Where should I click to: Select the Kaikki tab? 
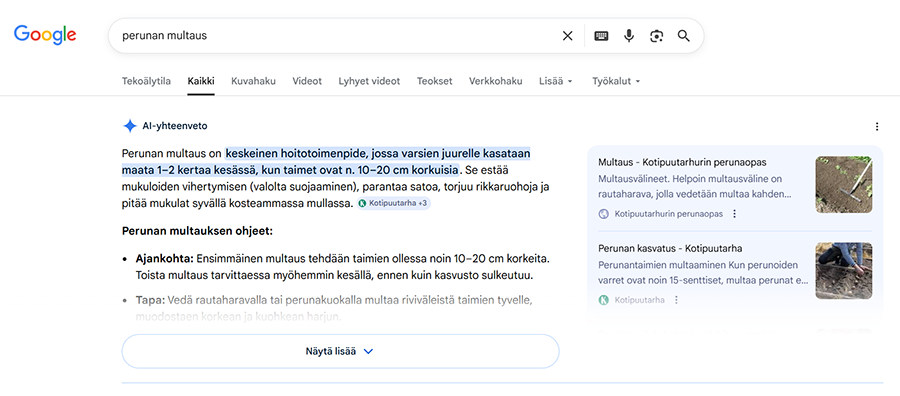pyautogui.click(x=201, y=81)
